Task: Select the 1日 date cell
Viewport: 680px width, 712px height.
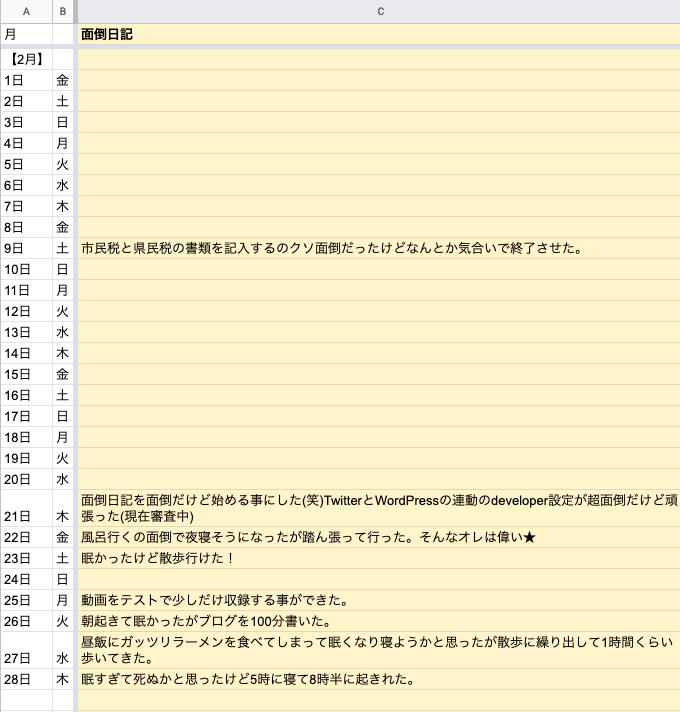Action: pos(26,80)
